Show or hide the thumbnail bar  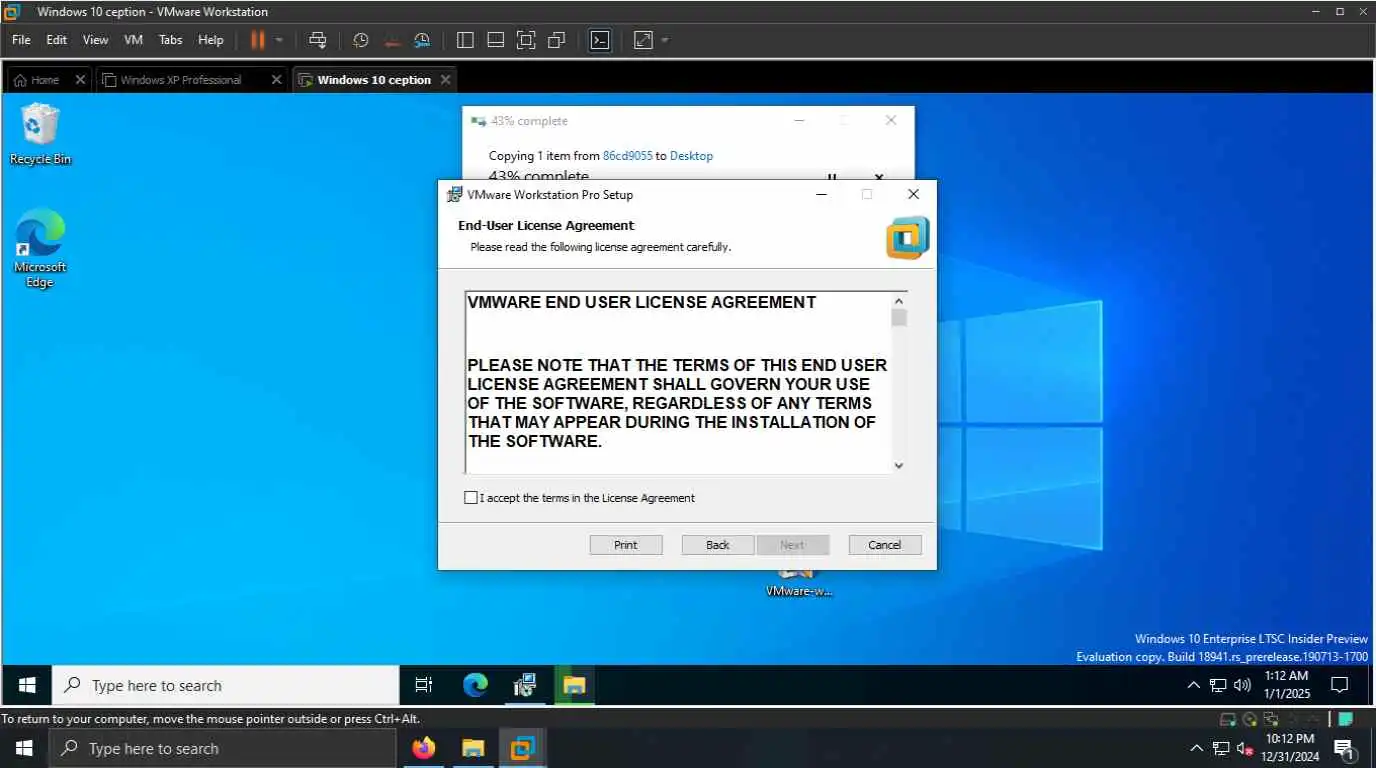point(495,40)
